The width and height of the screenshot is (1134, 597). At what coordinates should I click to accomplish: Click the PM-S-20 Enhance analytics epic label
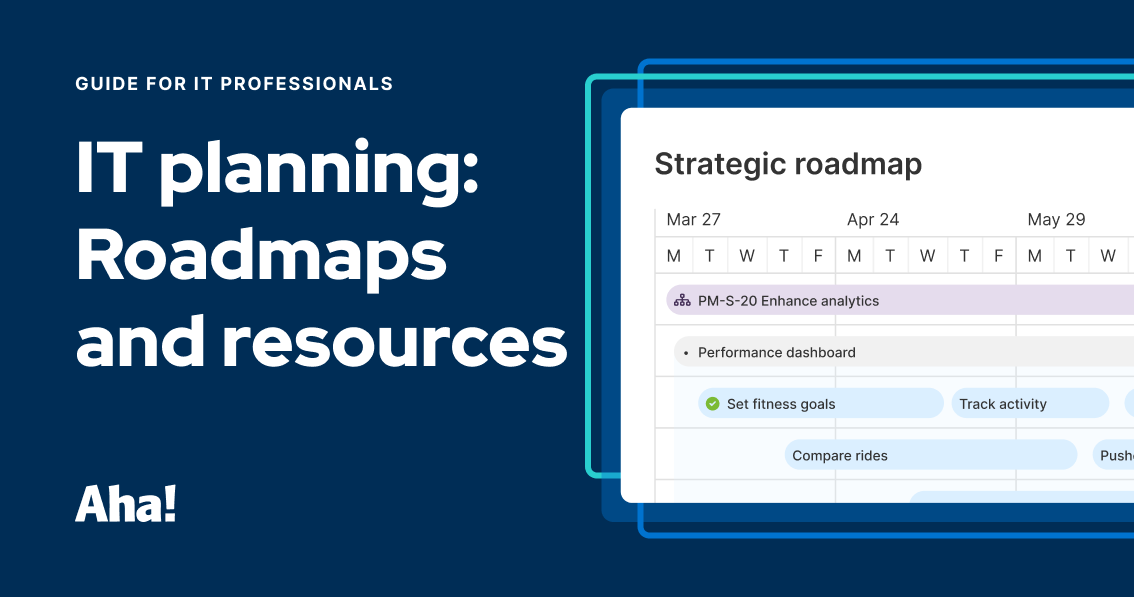(x=789, y=300)
